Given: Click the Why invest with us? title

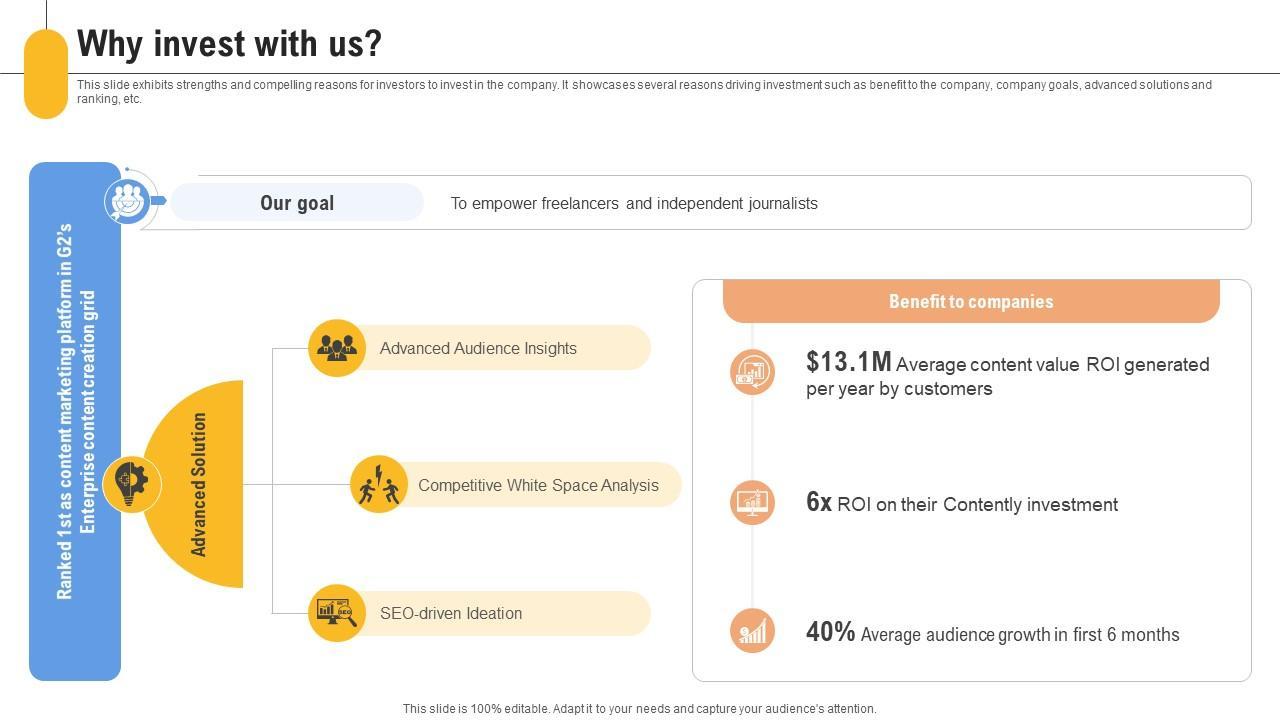Looking at the screenshot, I should 229,44.
